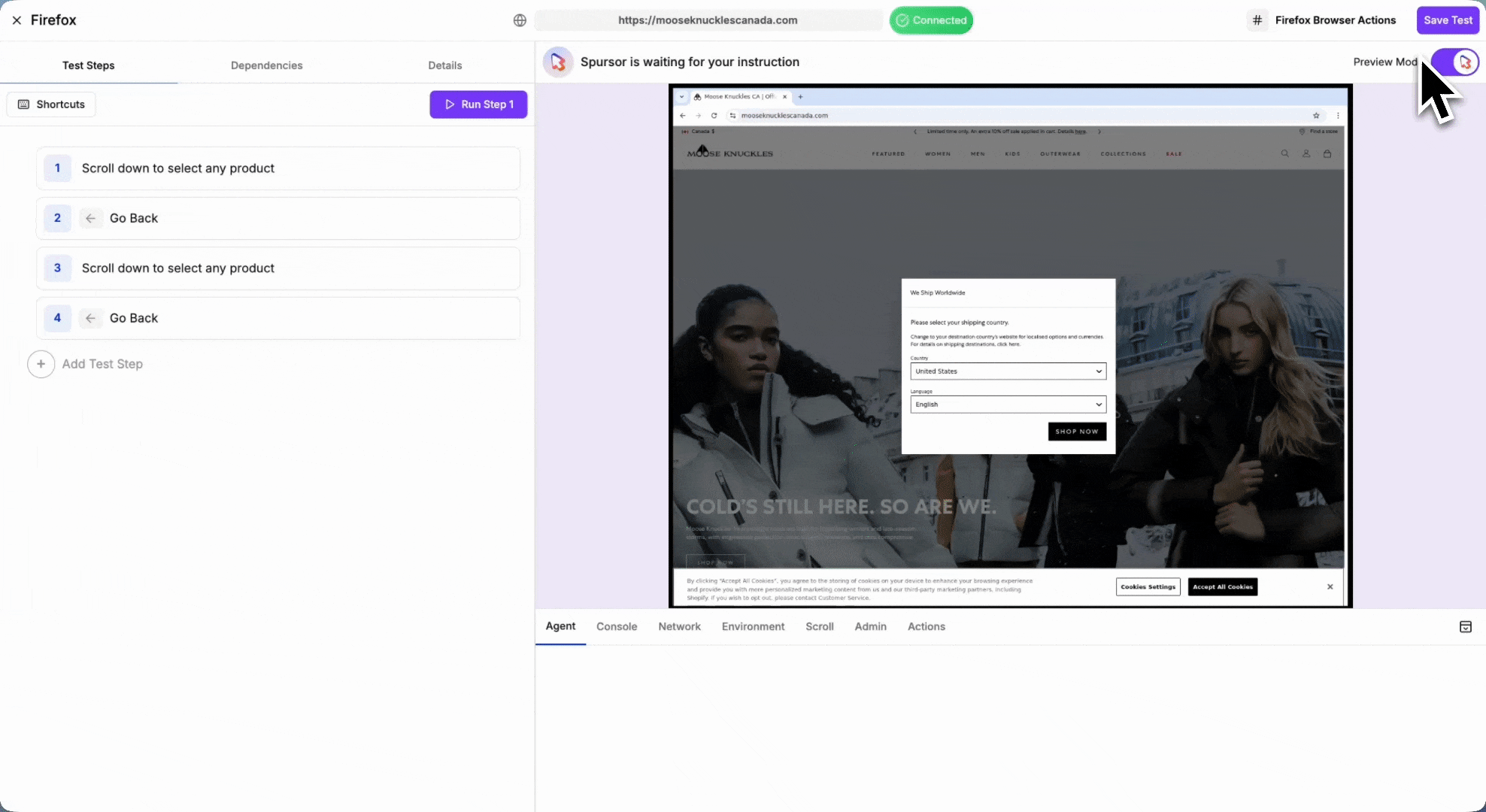The height and width of the screenshot is (812, 1486).
Task: Click the hash icon beside Firefox Browser Actions
Action: (x=1257, y=20)
